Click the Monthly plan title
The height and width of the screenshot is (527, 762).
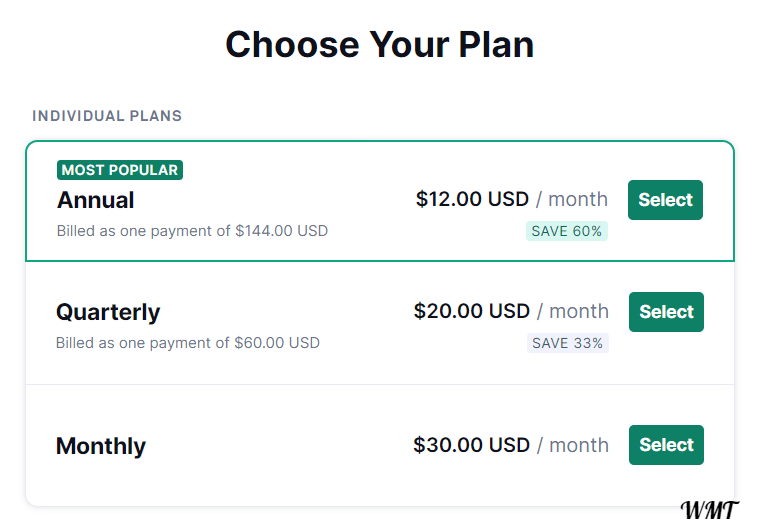pos(101,446)
